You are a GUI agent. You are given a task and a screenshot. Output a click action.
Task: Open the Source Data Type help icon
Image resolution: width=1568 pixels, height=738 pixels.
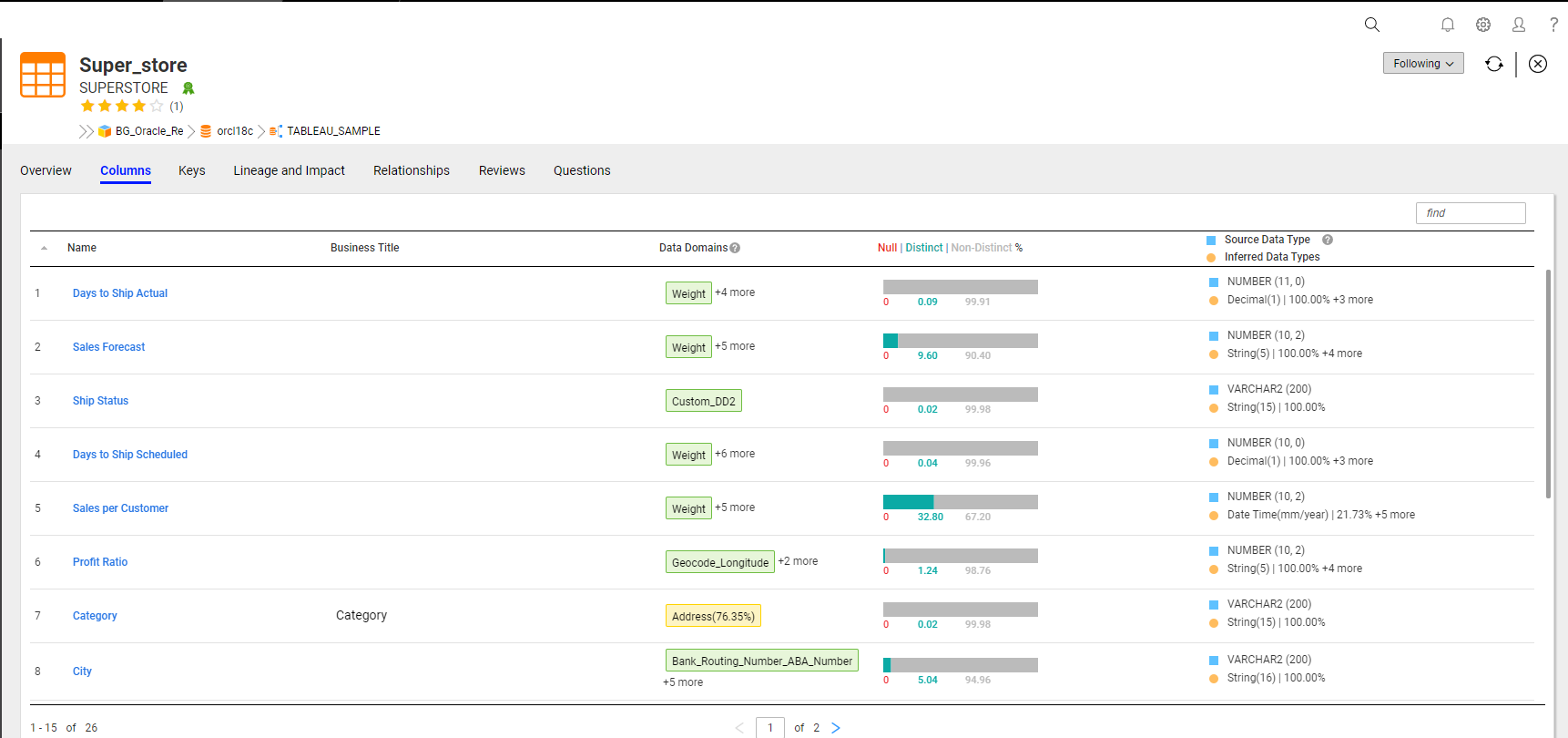tap(1328, 240)
